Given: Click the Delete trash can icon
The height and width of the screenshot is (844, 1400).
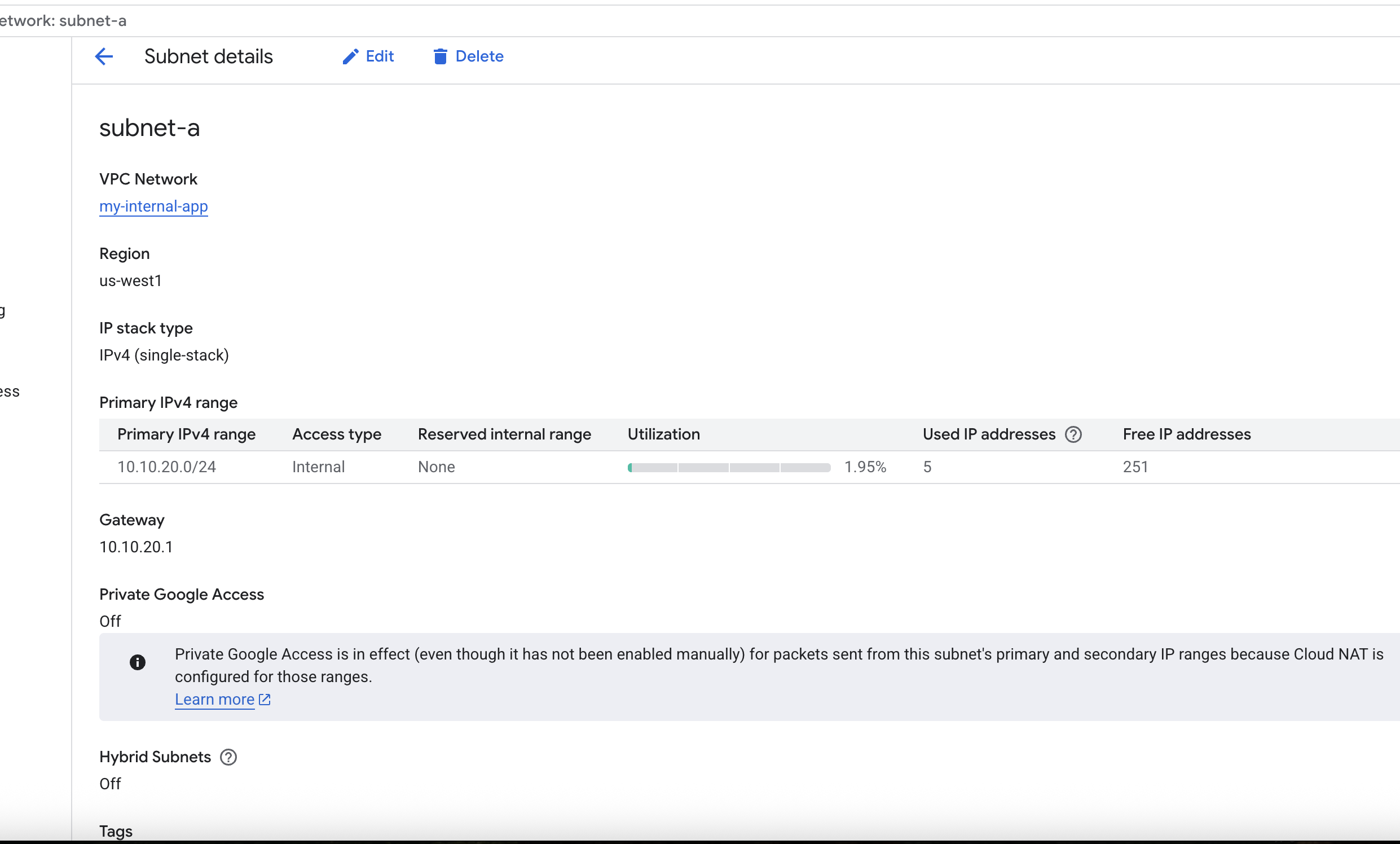Looking at the screenshot, I should coord(440,56).
